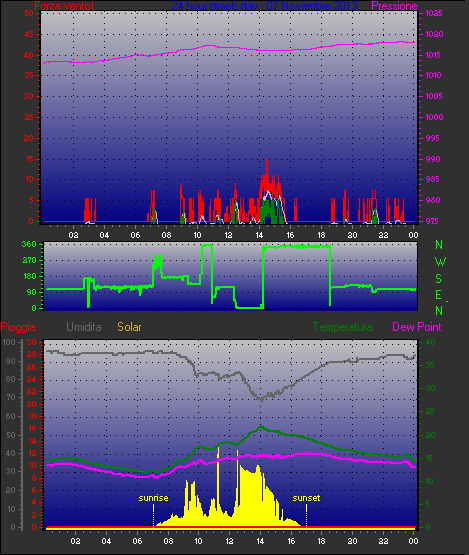
Task: Click the 'N' compass label at top
Action: (x=439, y=245)
